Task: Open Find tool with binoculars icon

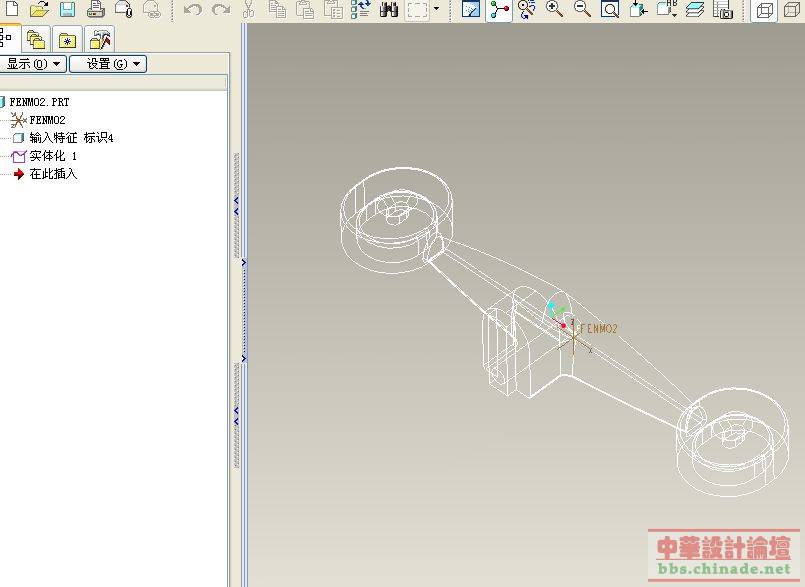Action: 389,10
